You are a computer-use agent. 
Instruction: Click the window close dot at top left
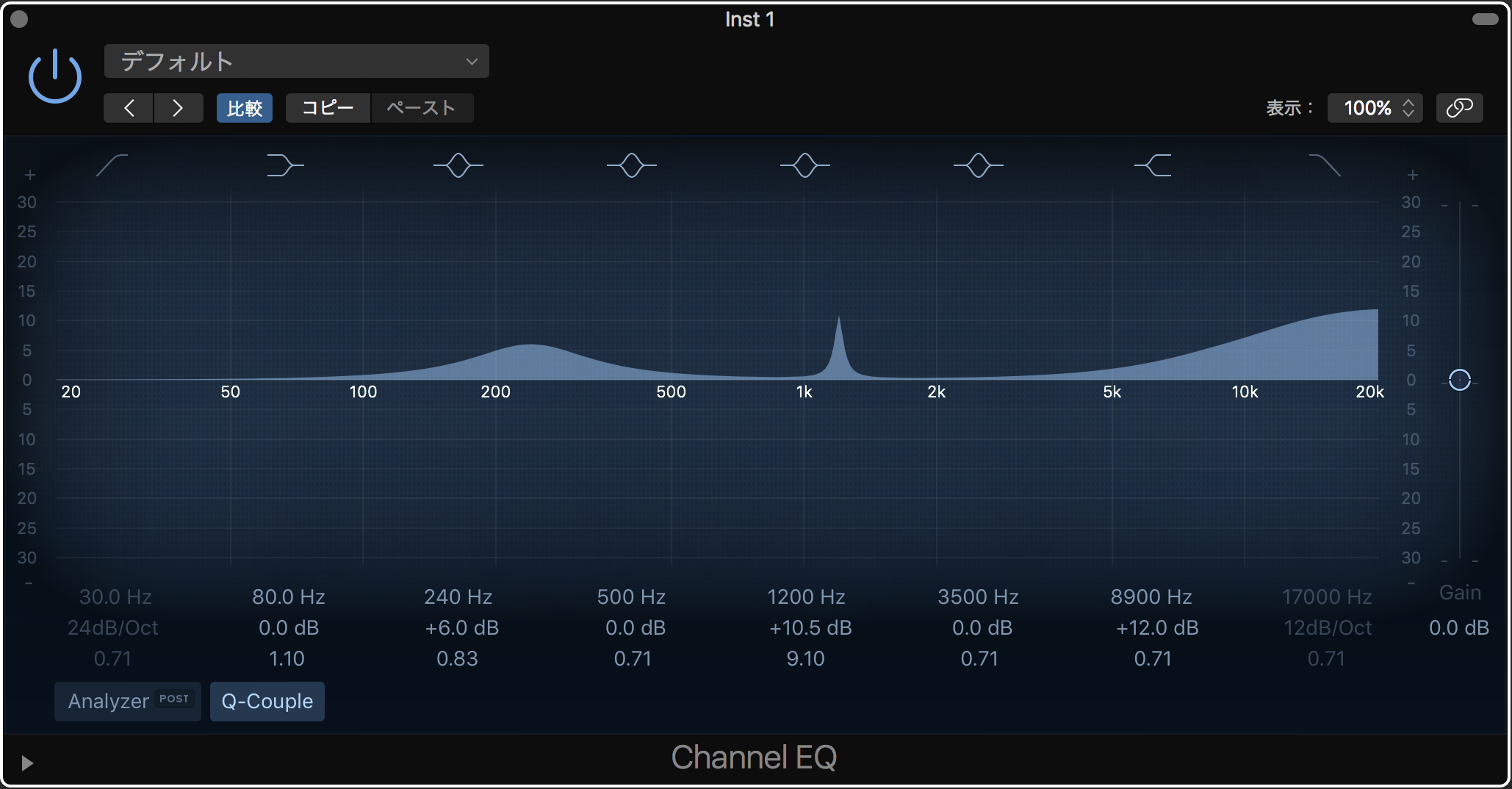tap(20, 19)
